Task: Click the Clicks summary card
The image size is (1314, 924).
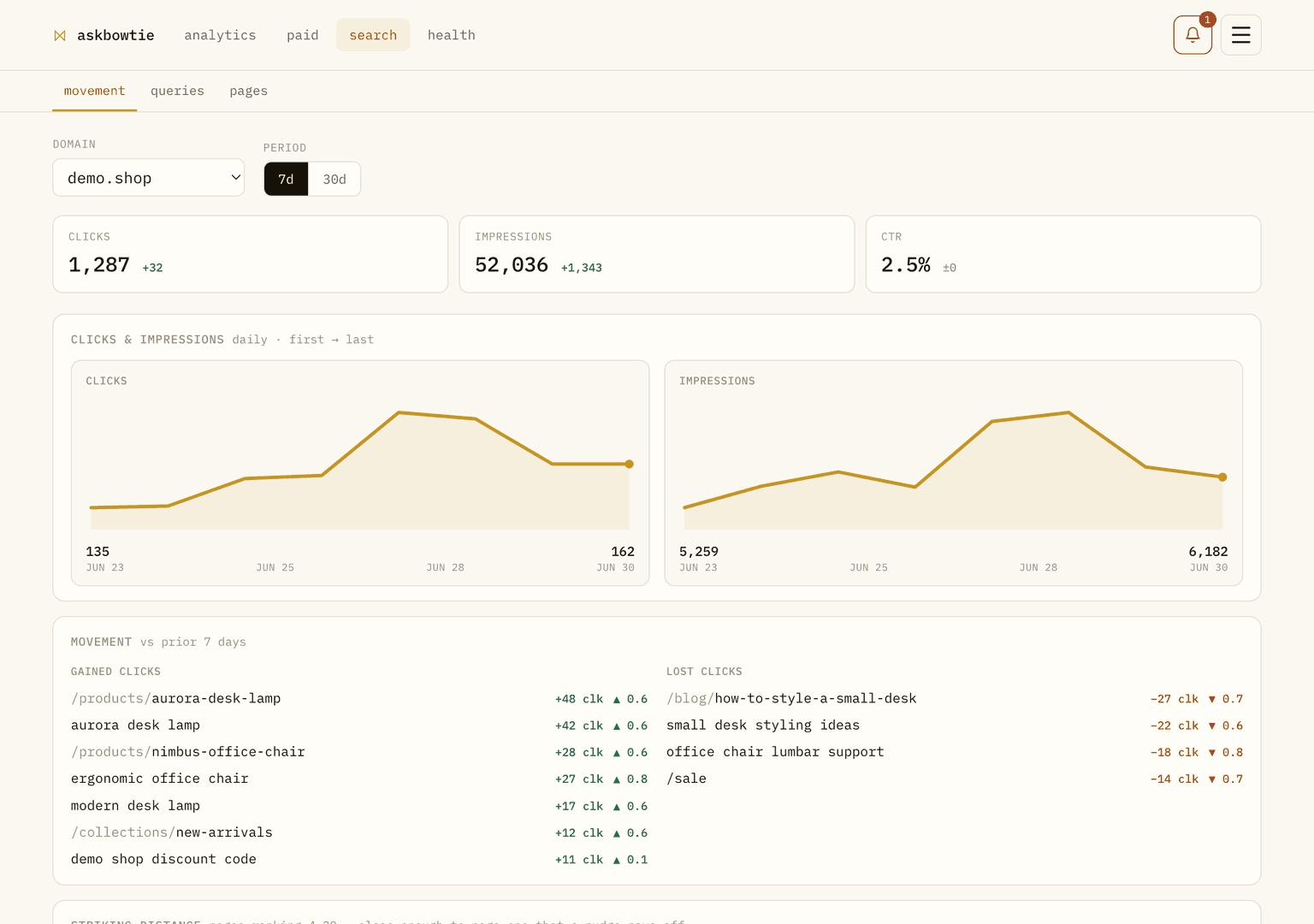Action: (250, 254)
